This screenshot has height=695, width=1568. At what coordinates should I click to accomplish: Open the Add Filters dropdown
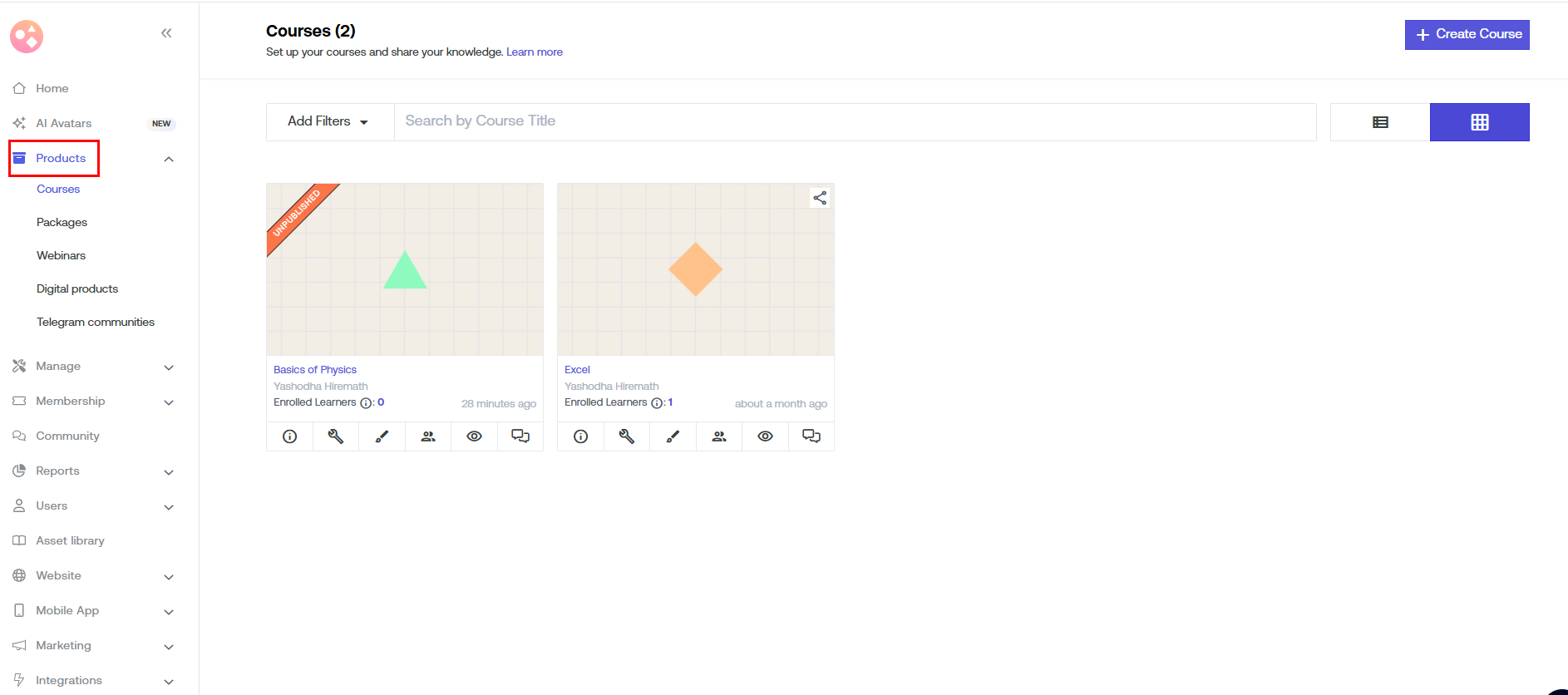coord(329,121)
